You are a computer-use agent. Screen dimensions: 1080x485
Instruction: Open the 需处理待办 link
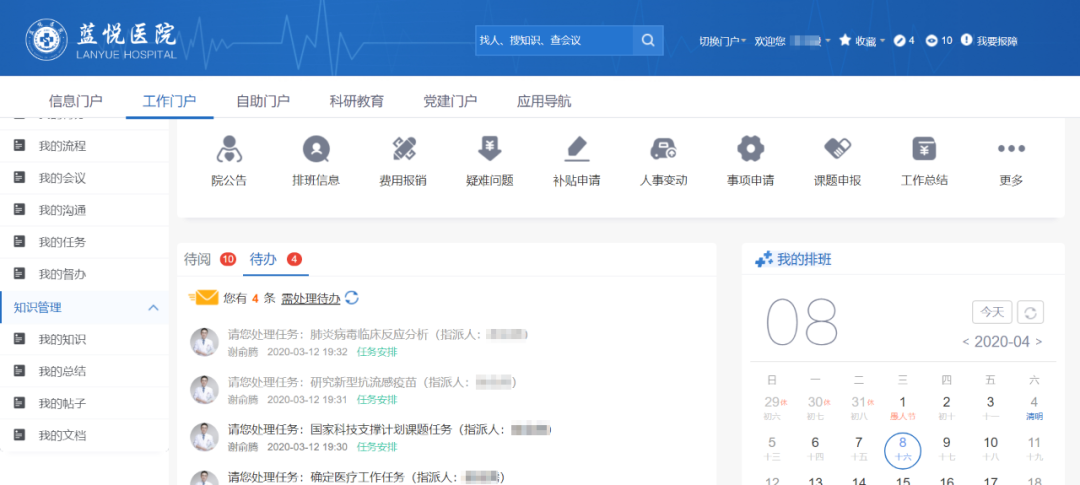310,298
